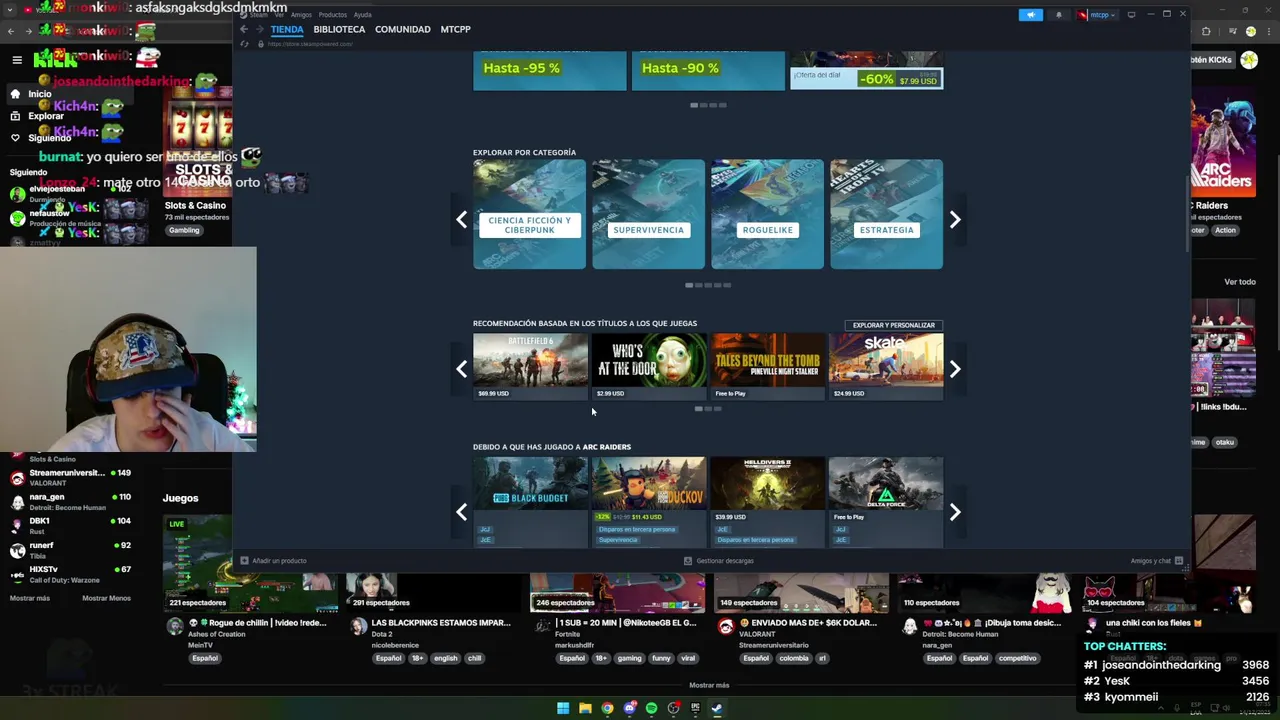This screenshot has height=720, width=1280.
Task: Show previous recommended titles carousel arrow
Action: pyautogui.click(x=461, y=369)
